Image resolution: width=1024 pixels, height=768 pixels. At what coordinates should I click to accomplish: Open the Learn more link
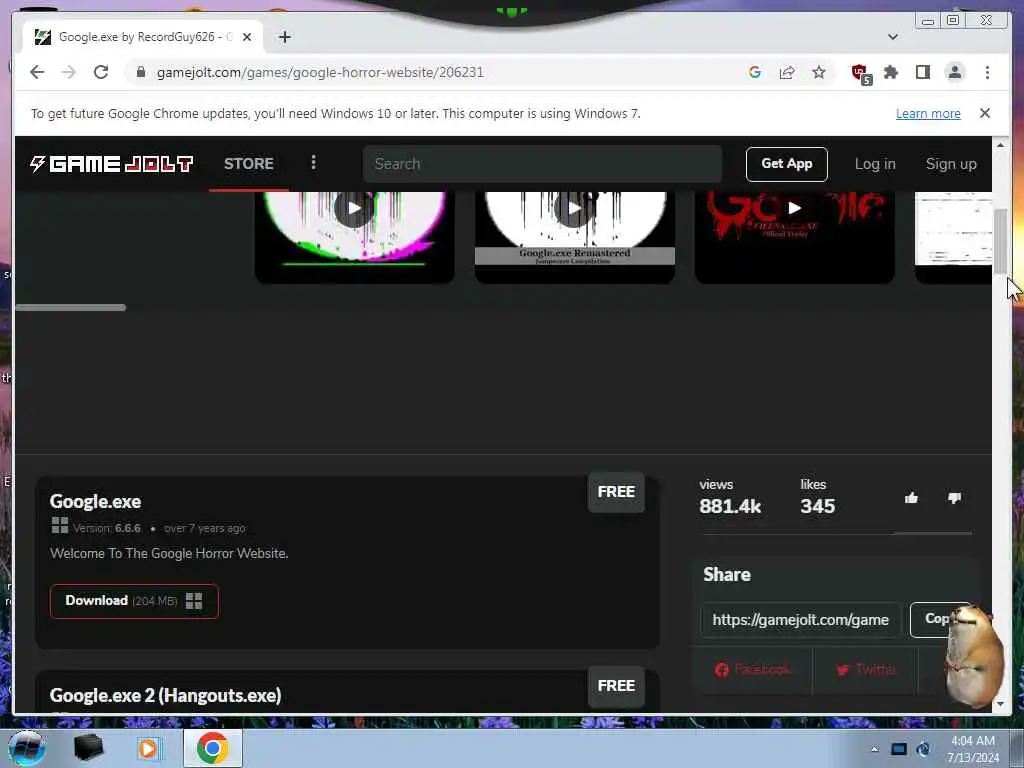coord(928,114)
